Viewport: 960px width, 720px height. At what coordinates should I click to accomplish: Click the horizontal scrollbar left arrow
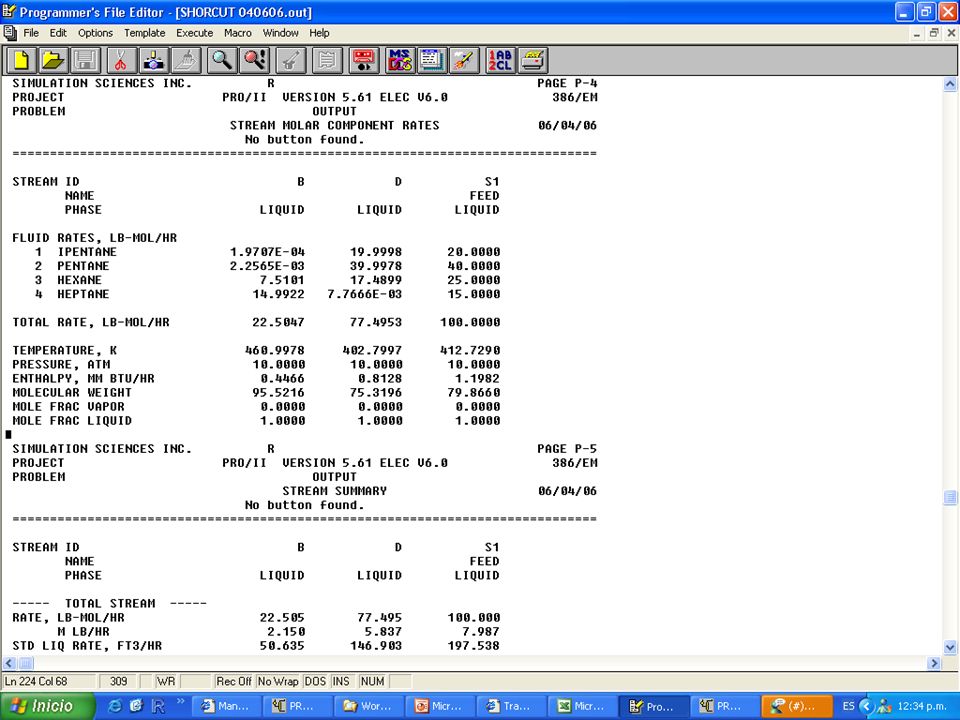tap(9, 663)
